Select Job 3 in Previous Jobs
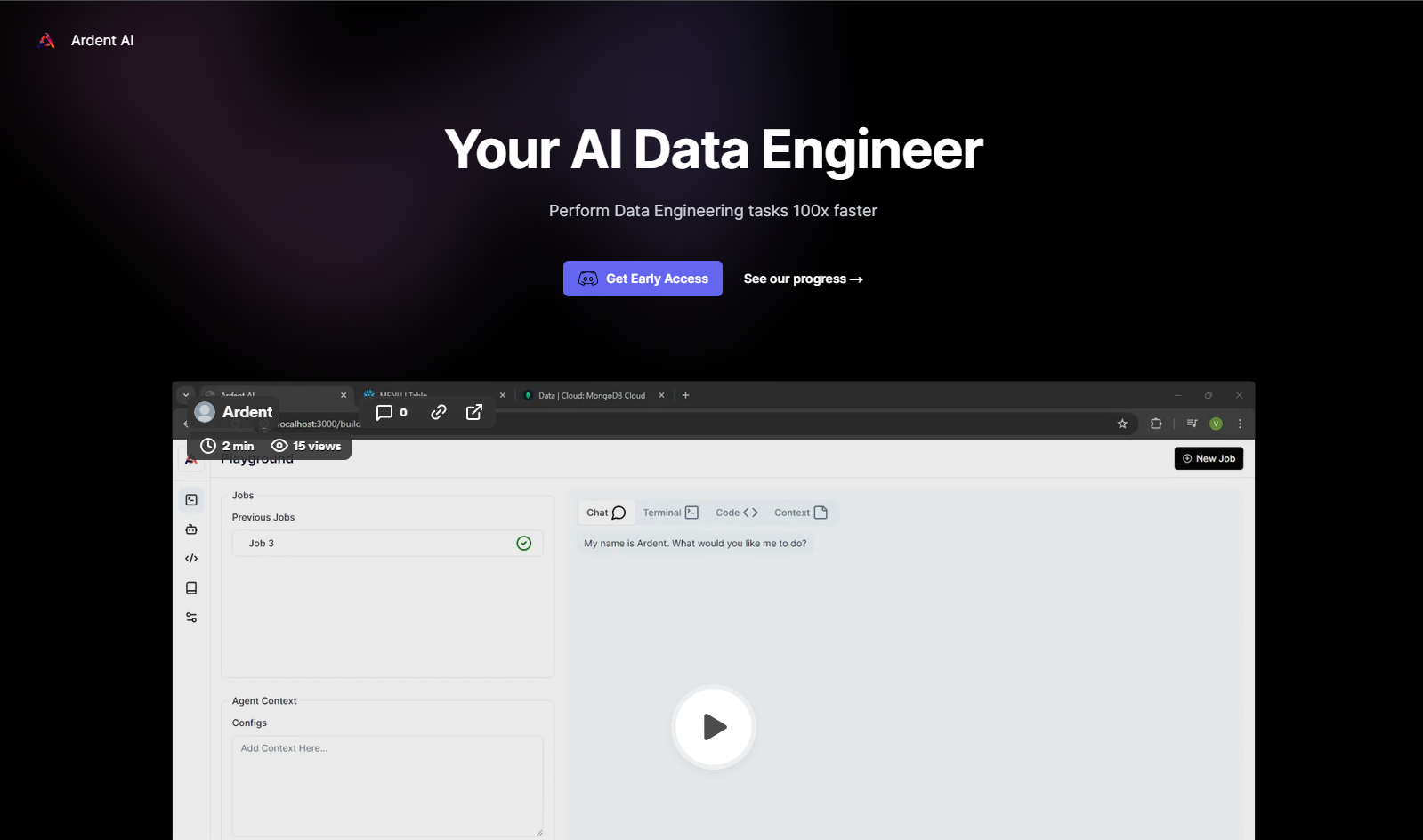 click(387, 544)
